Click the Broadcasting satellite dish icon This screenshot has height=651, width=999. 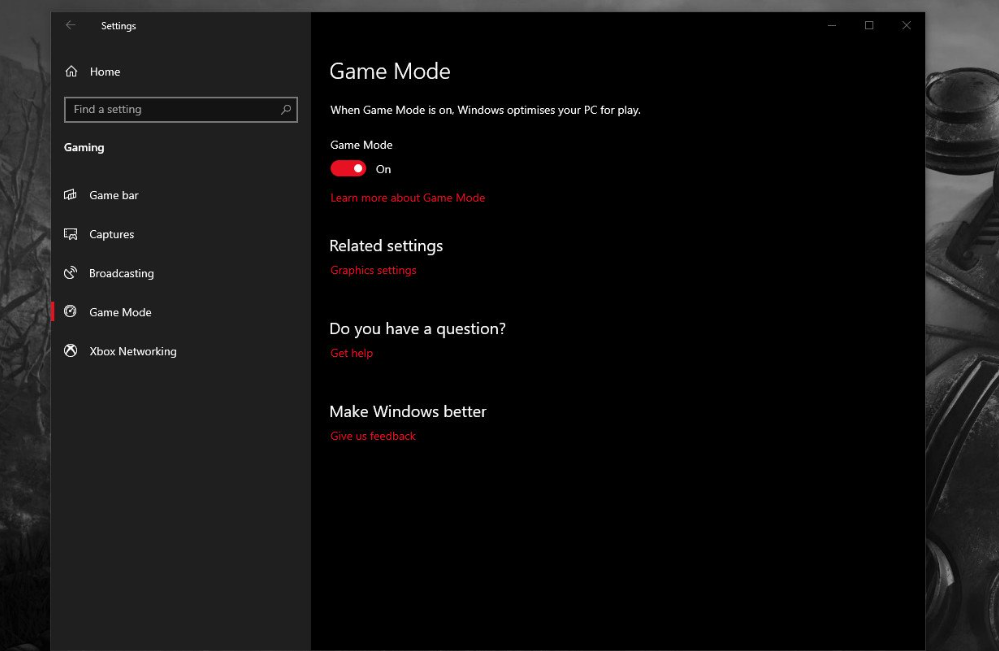(x=71, y=273)
